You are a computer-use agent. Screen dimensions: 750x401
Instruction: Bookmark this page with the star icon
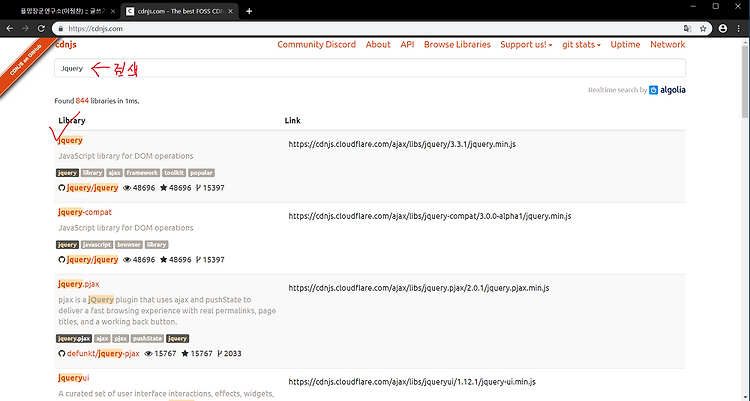[x=703, y=29]
